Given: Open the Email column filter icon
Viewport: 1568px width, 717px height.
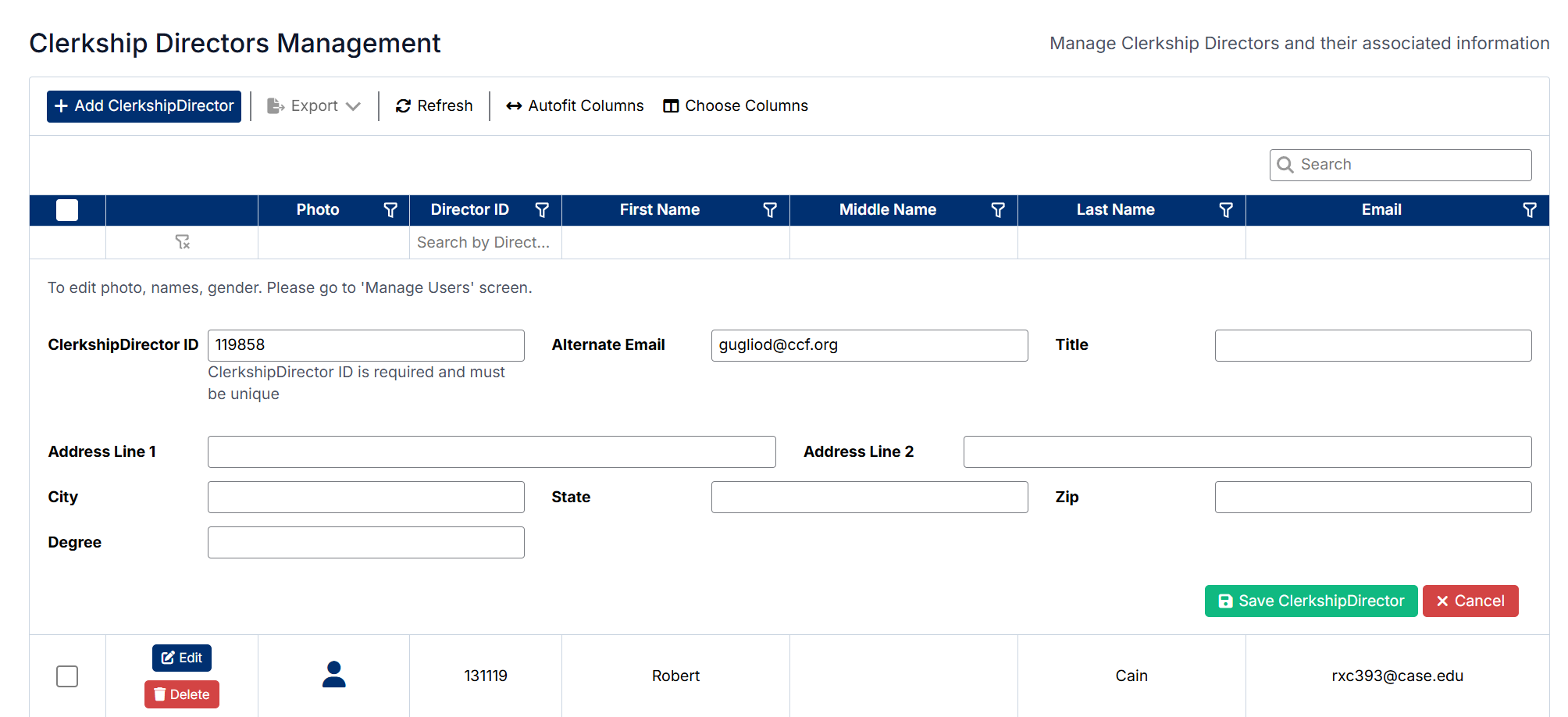Looking at the screenshot, I should coord(1530,210).
